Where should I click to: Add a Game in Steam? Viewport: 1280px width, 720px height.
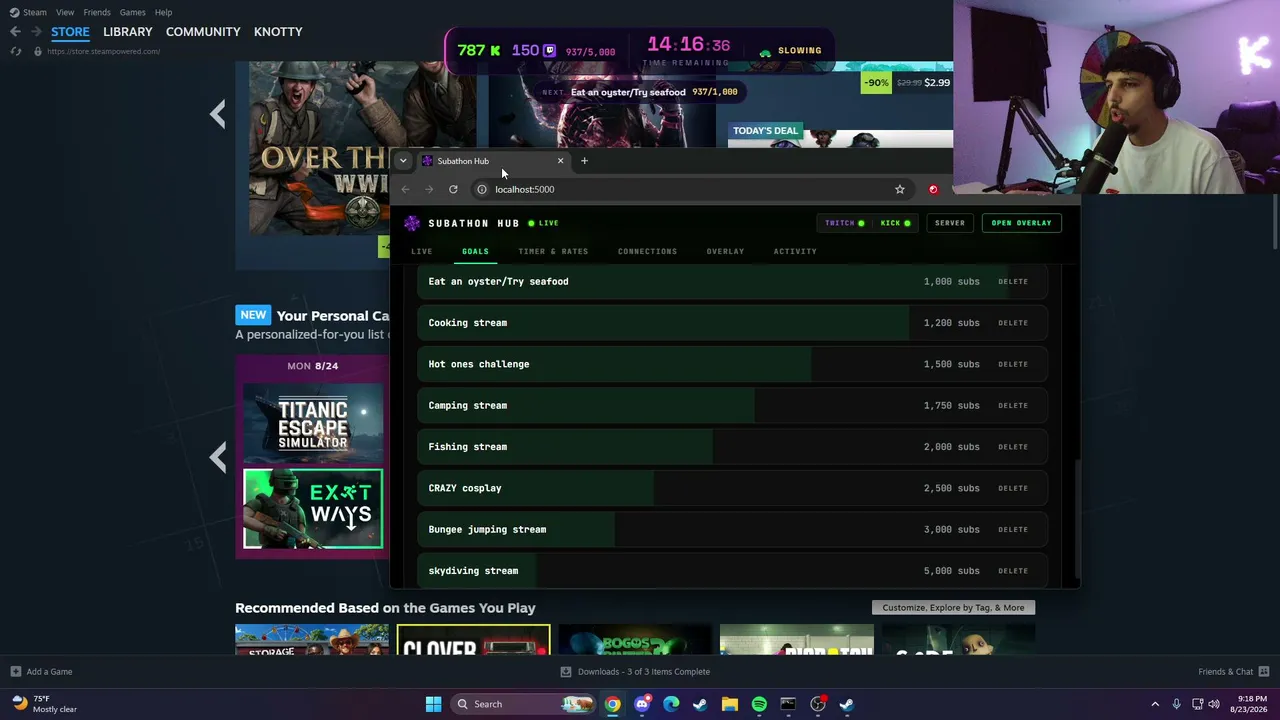[x=41, y=672]
